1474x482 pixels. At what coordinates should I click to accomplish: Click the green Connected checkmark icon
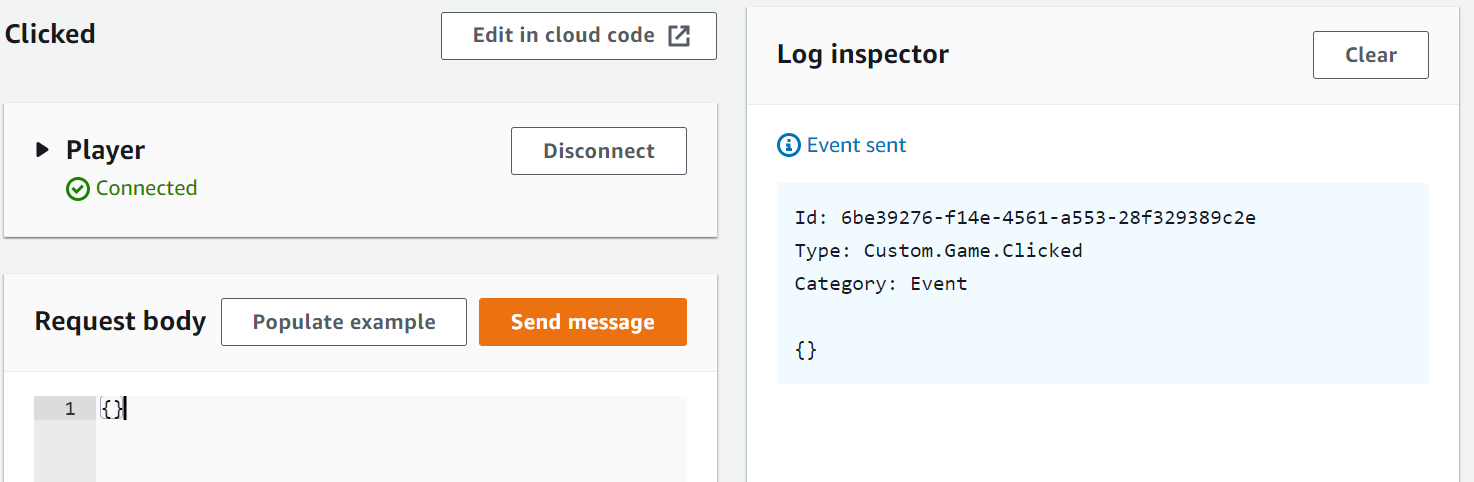pos(78,189)
